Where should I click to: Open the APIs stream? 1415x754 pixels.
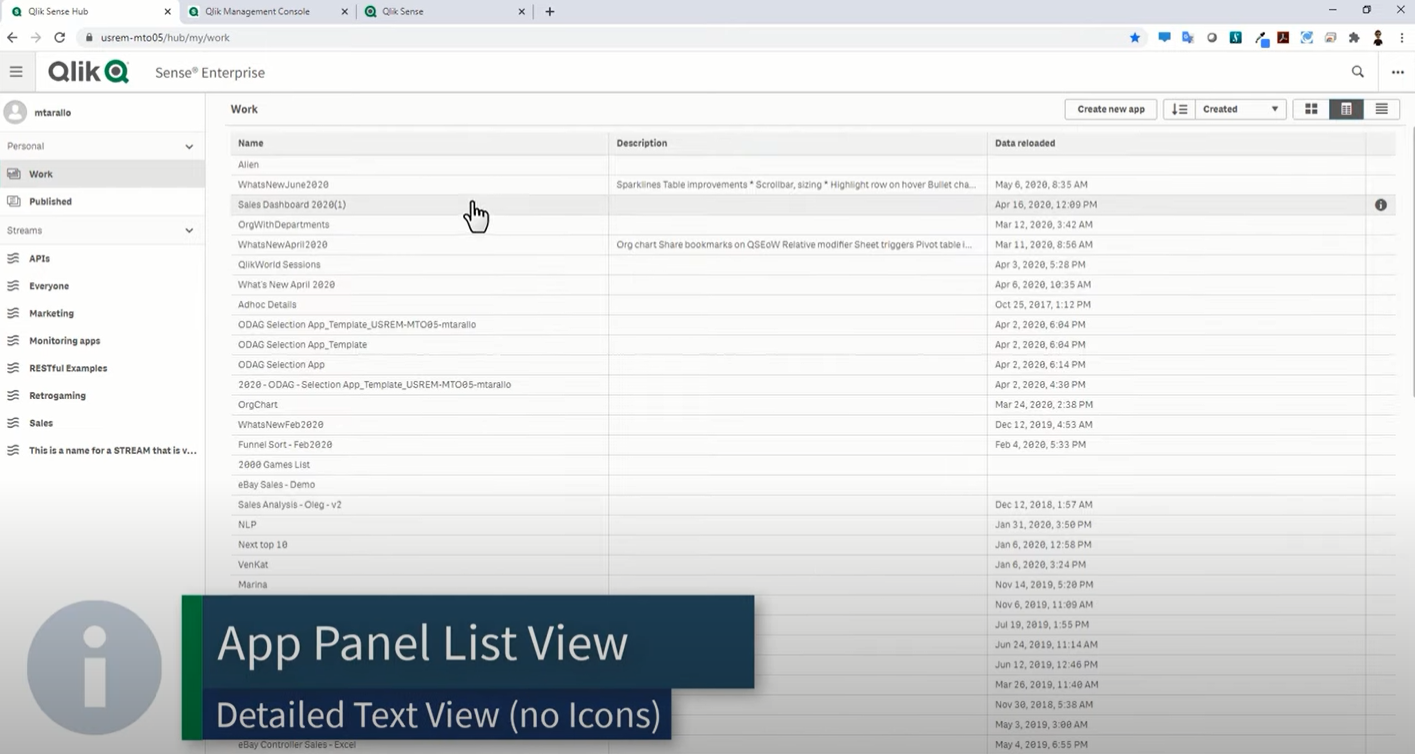coord(102,258)
